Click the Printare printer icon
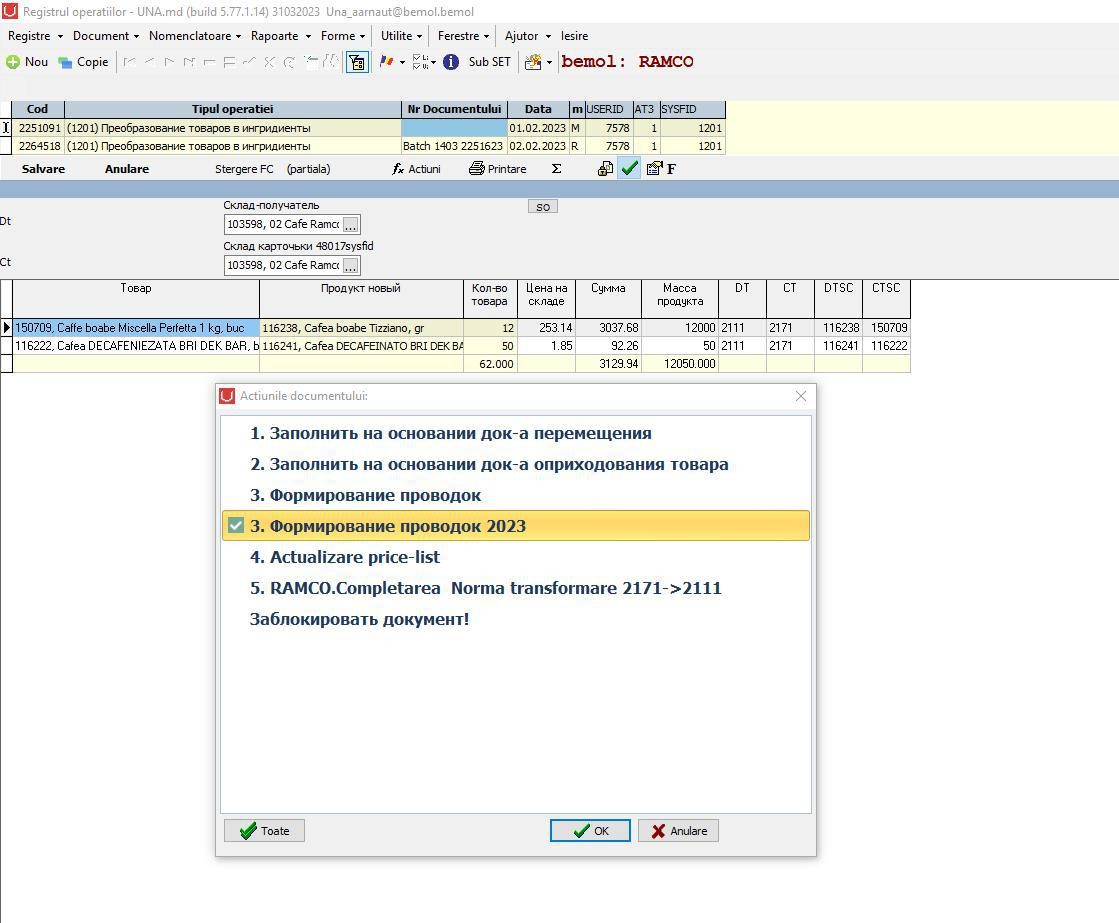Screen dimensions: 1119x923 click(477, 169)
